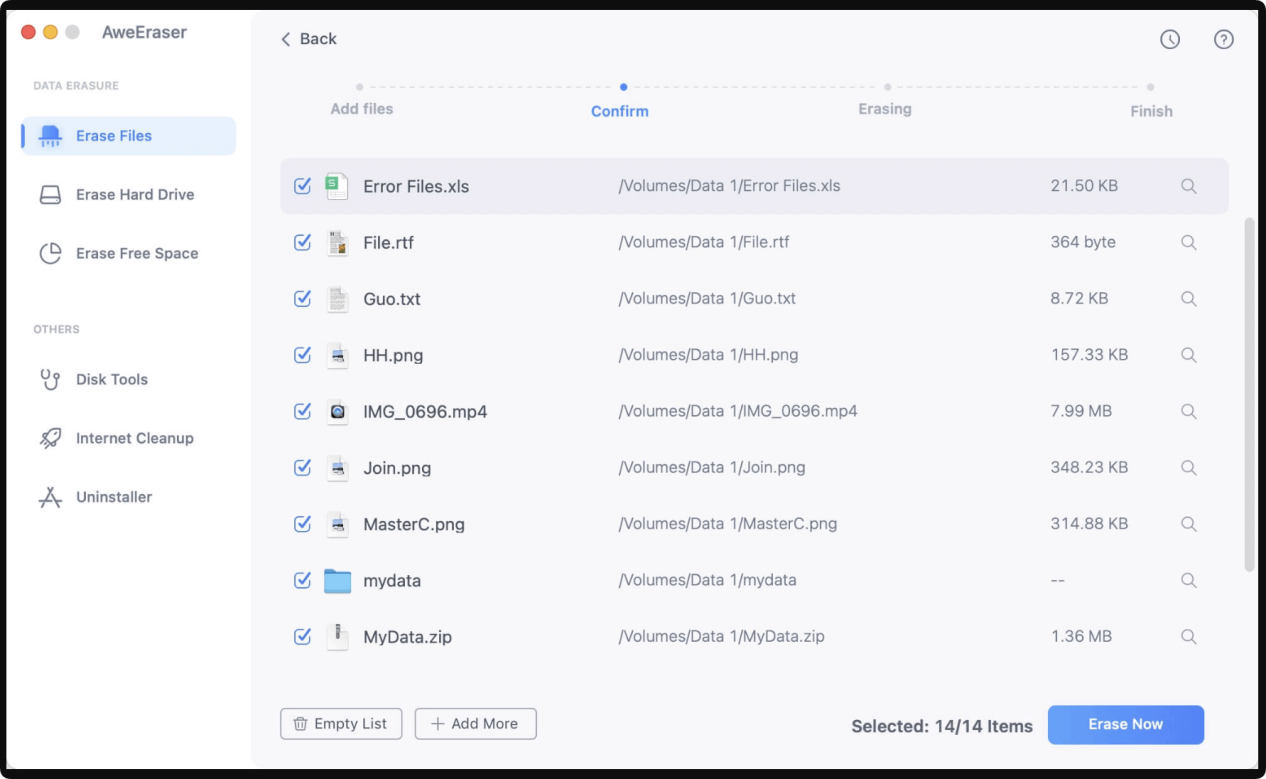
Task: Click the magnifier icon for Join.png
Action: coord(1188,468)
